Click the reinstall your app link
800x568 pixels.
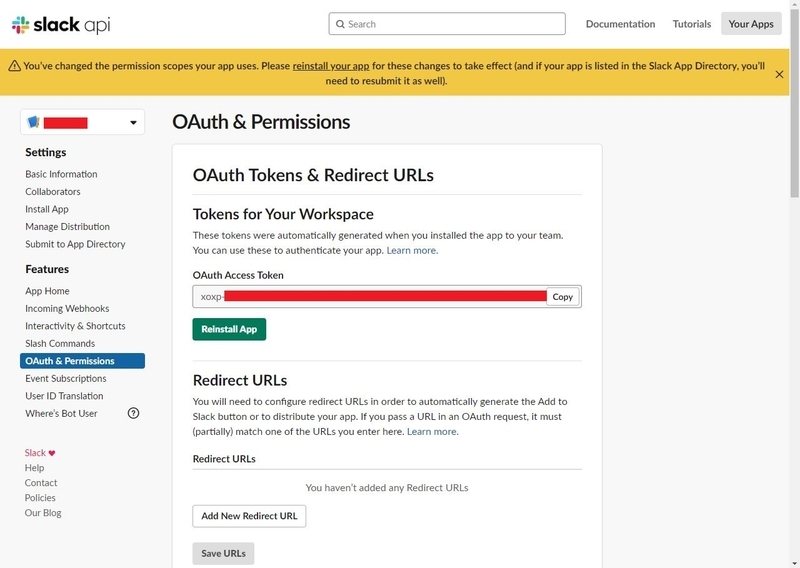(x=331, y=66)
